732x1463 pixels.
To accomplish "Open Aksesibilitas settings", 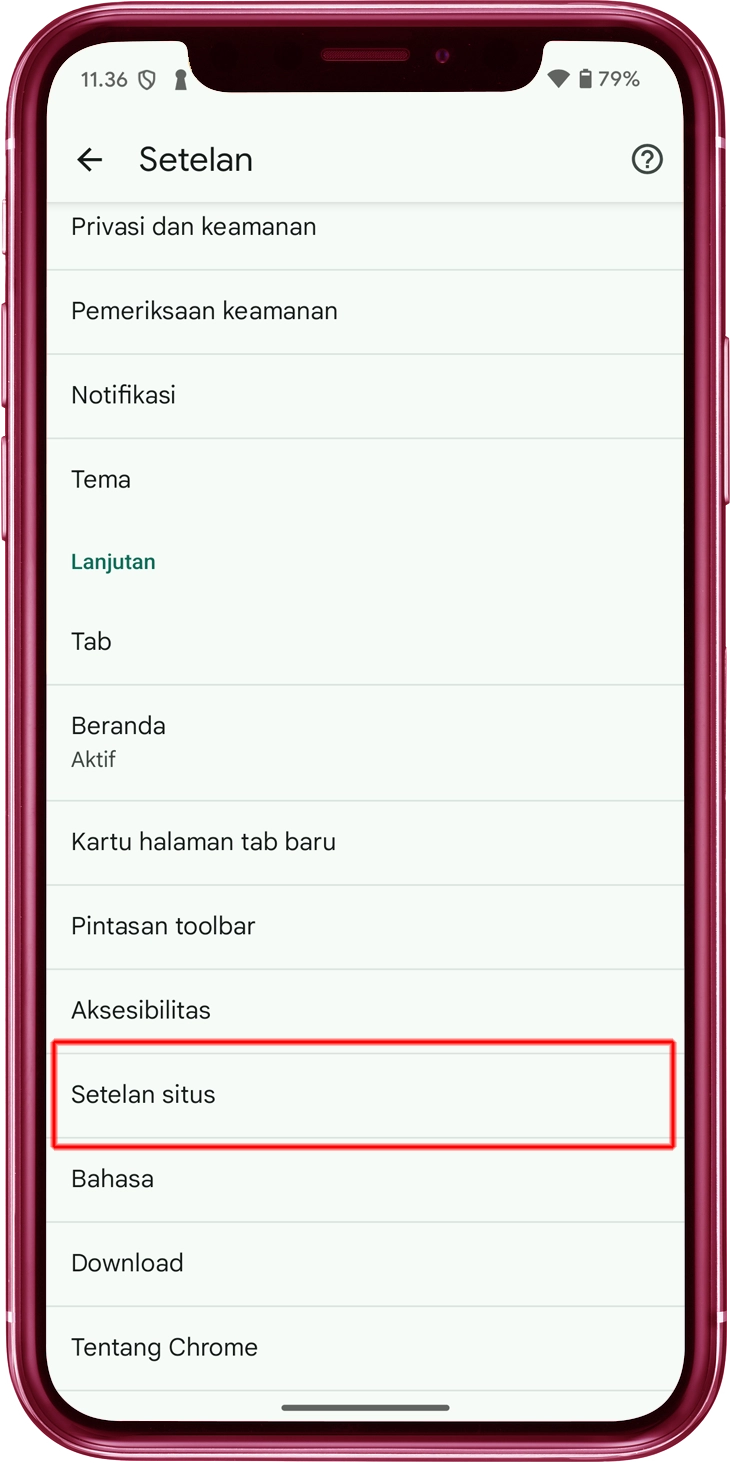I will tap(365, 1010).
